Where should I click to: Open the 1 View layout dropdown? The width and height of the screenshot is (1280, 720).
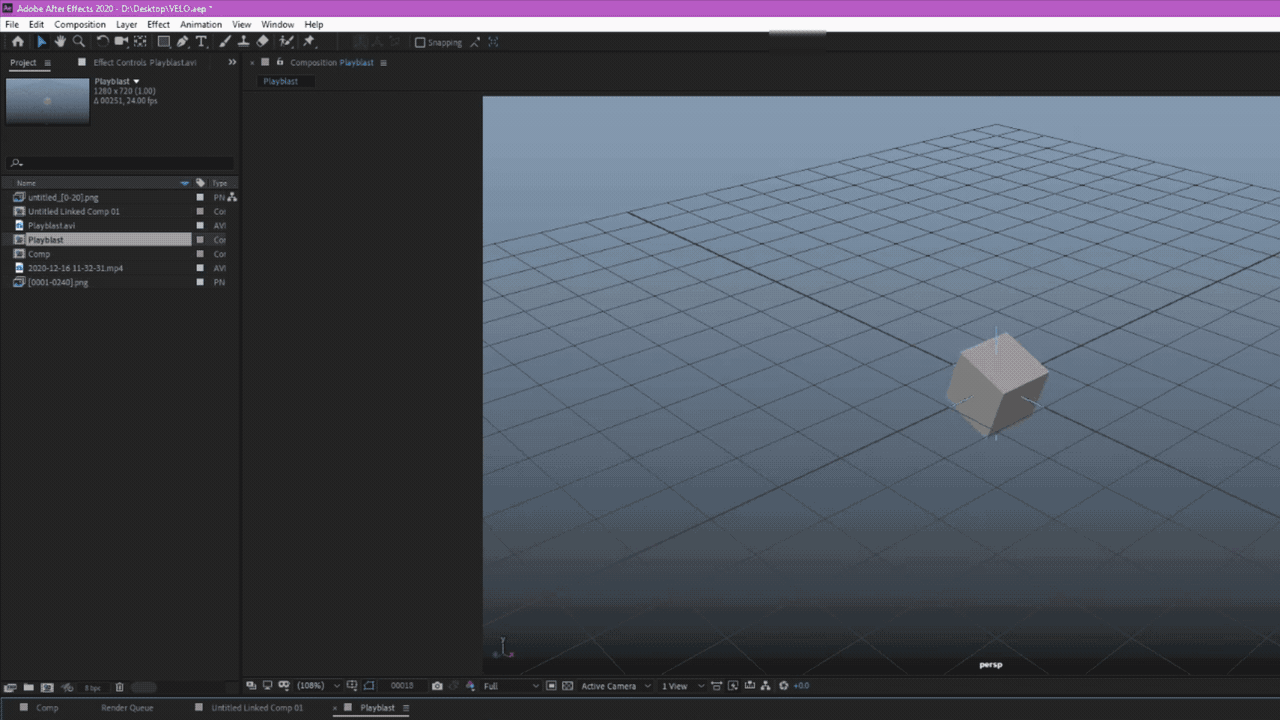pyautogui.click(x=682, y=686)
